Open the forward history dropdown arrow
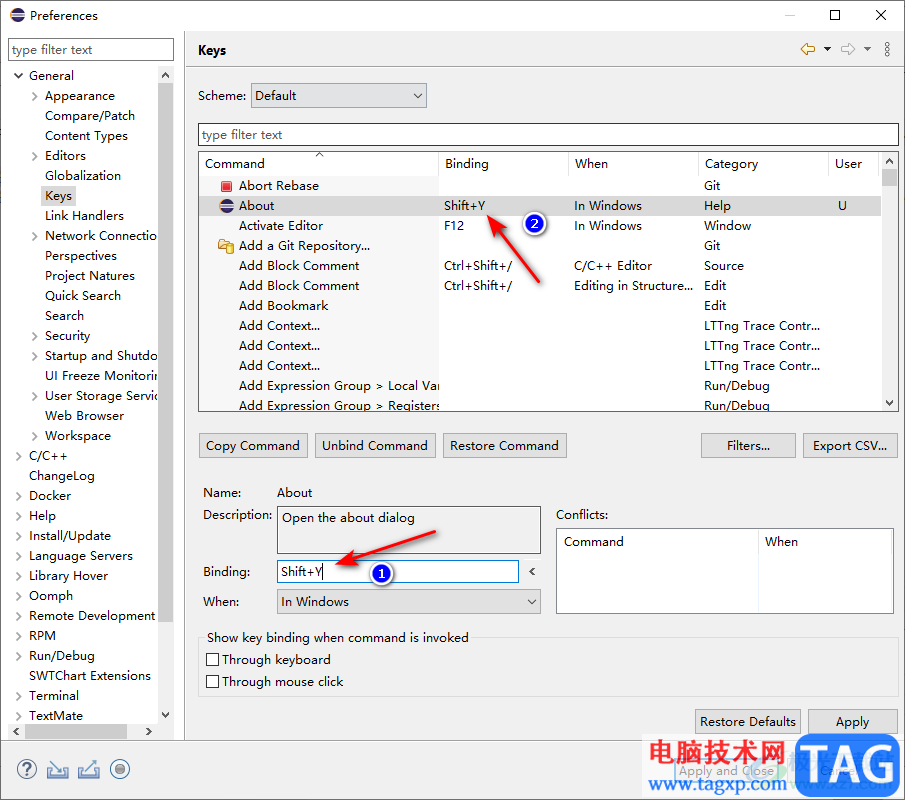The height and width of the screenshot is (800, 905). (867, 50)
